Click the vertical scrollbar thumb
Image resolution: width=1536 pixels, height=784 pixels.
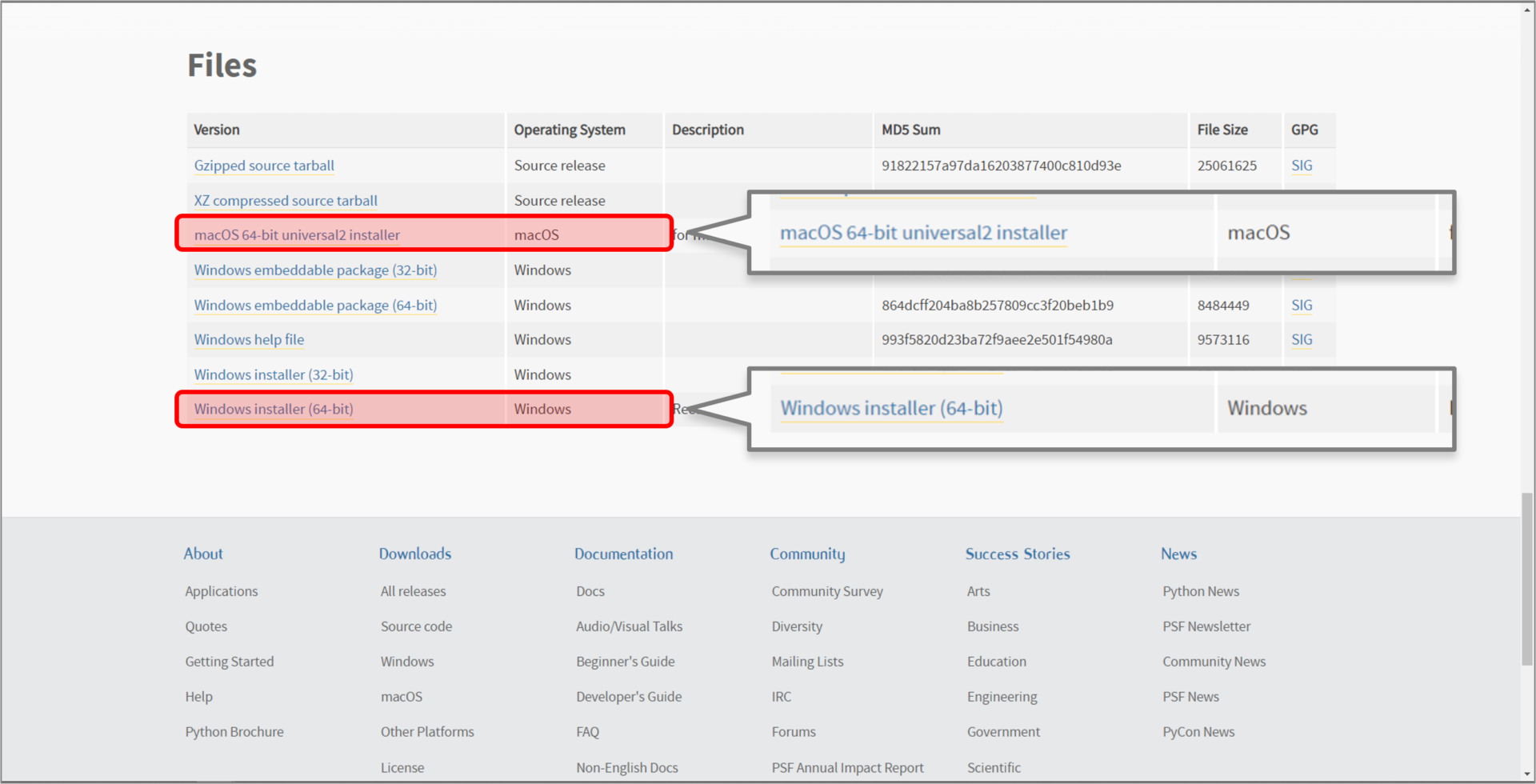point(1527,579)
